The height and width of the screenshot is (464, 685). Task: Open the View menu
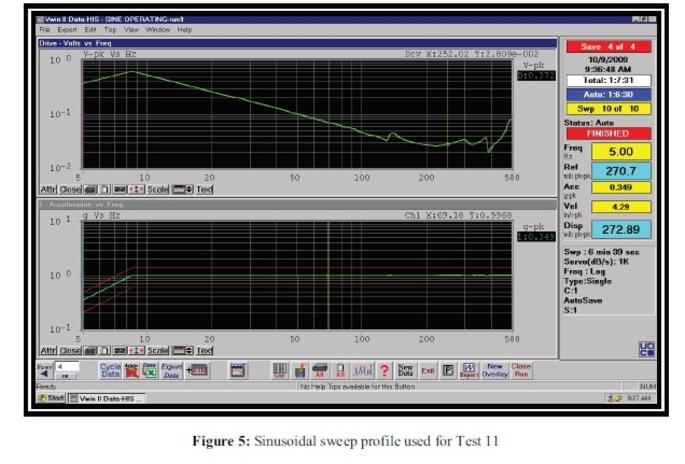pyautogui.click(x=131, y=30)
